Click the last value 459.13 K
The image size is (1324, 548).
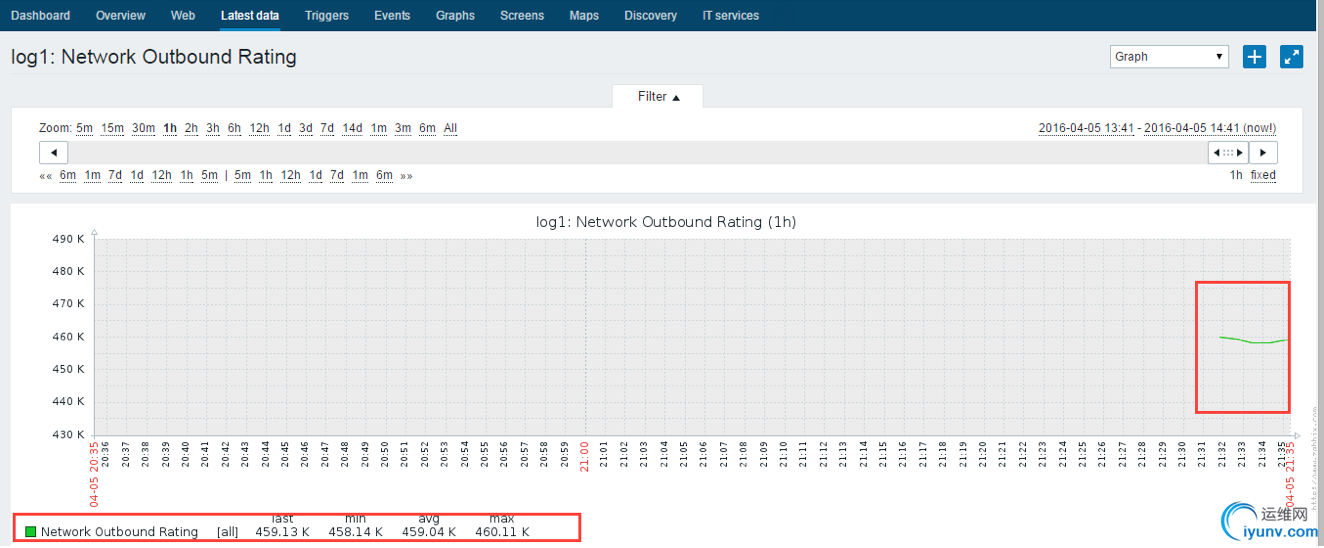[x=282, y=532]
